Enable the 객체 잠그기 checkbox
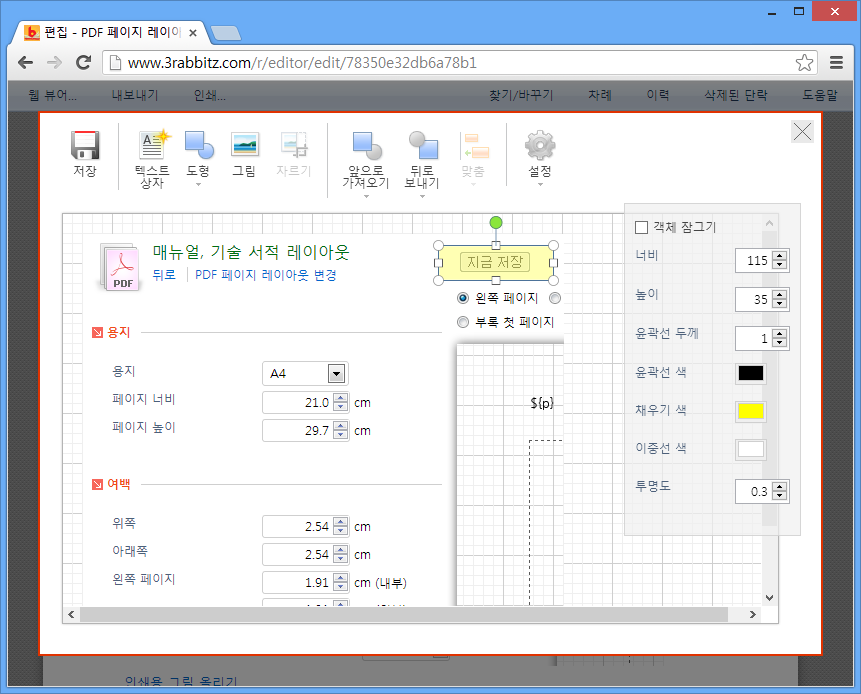Screen dimensions: 861x694 pyautogui.click(x=642, y=228)
